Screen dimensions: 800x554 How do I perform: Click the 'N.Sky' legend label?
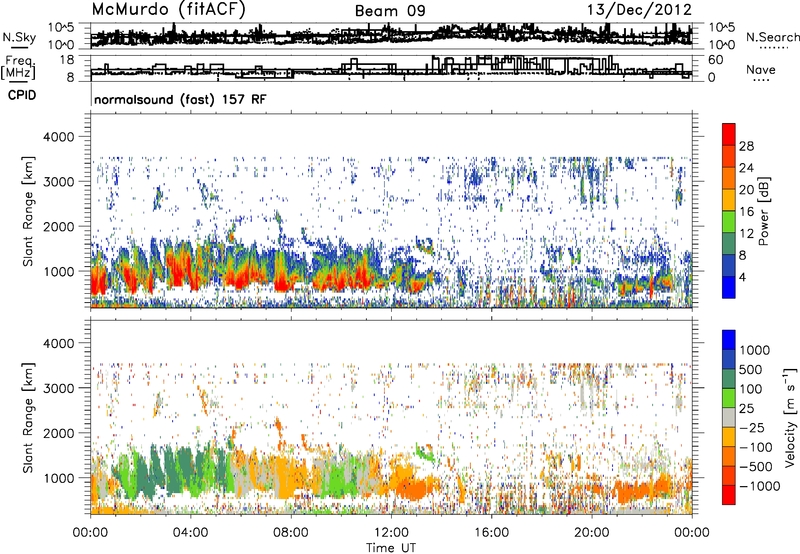point(19,37)
